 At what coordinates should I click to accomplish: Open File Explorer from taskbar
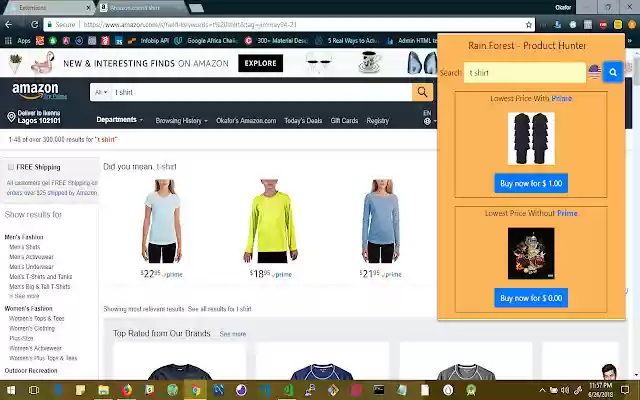pos(104,390)
